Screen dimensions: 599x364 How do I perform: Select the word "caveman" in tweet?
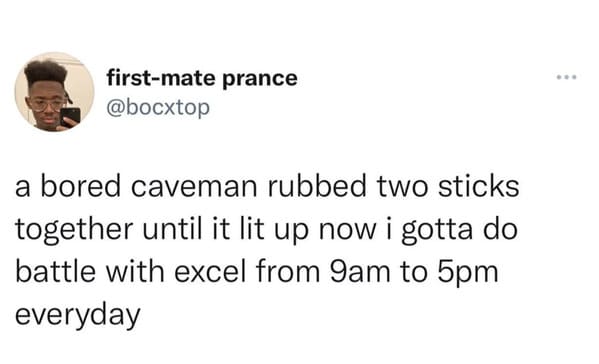pos(194,186)
